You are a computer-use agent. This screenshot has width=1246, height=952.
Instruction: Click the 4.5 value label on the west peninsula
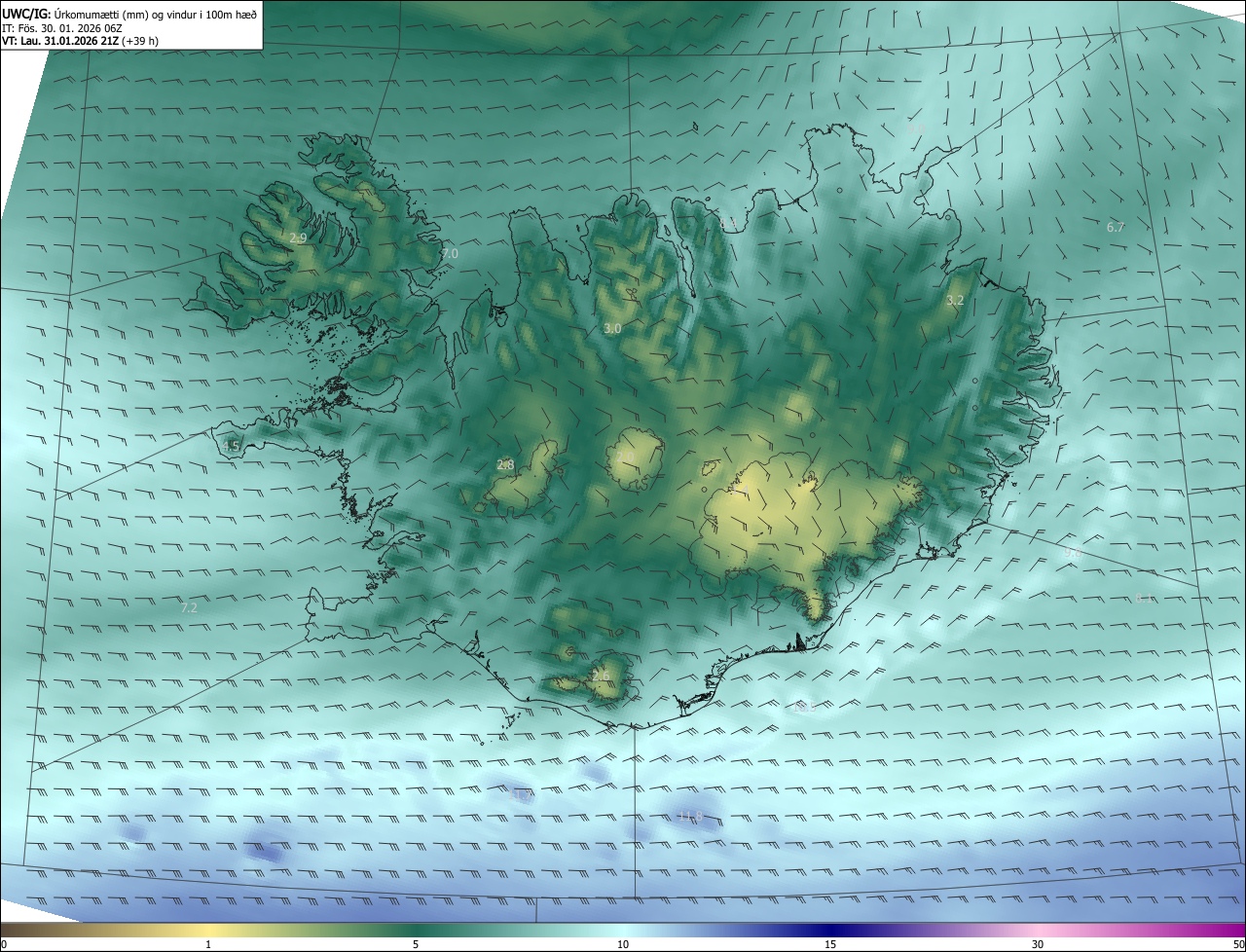[231, 446]
